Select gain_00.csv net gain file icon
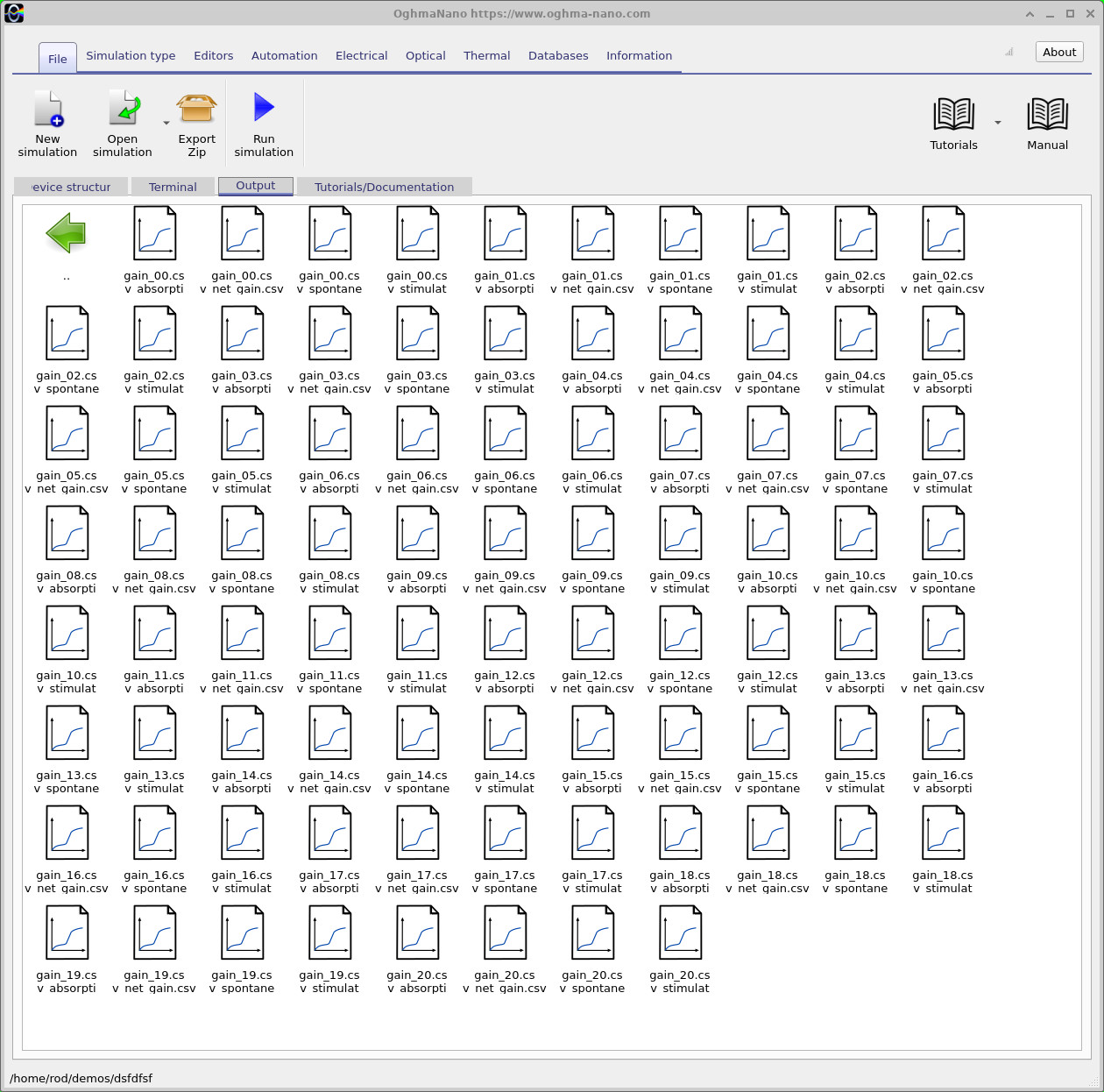The image size is (1104, 1092). click(242, 233)
